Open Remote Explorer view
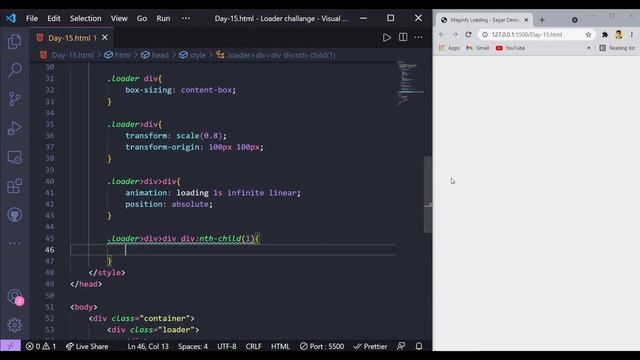 pos(15,157)
